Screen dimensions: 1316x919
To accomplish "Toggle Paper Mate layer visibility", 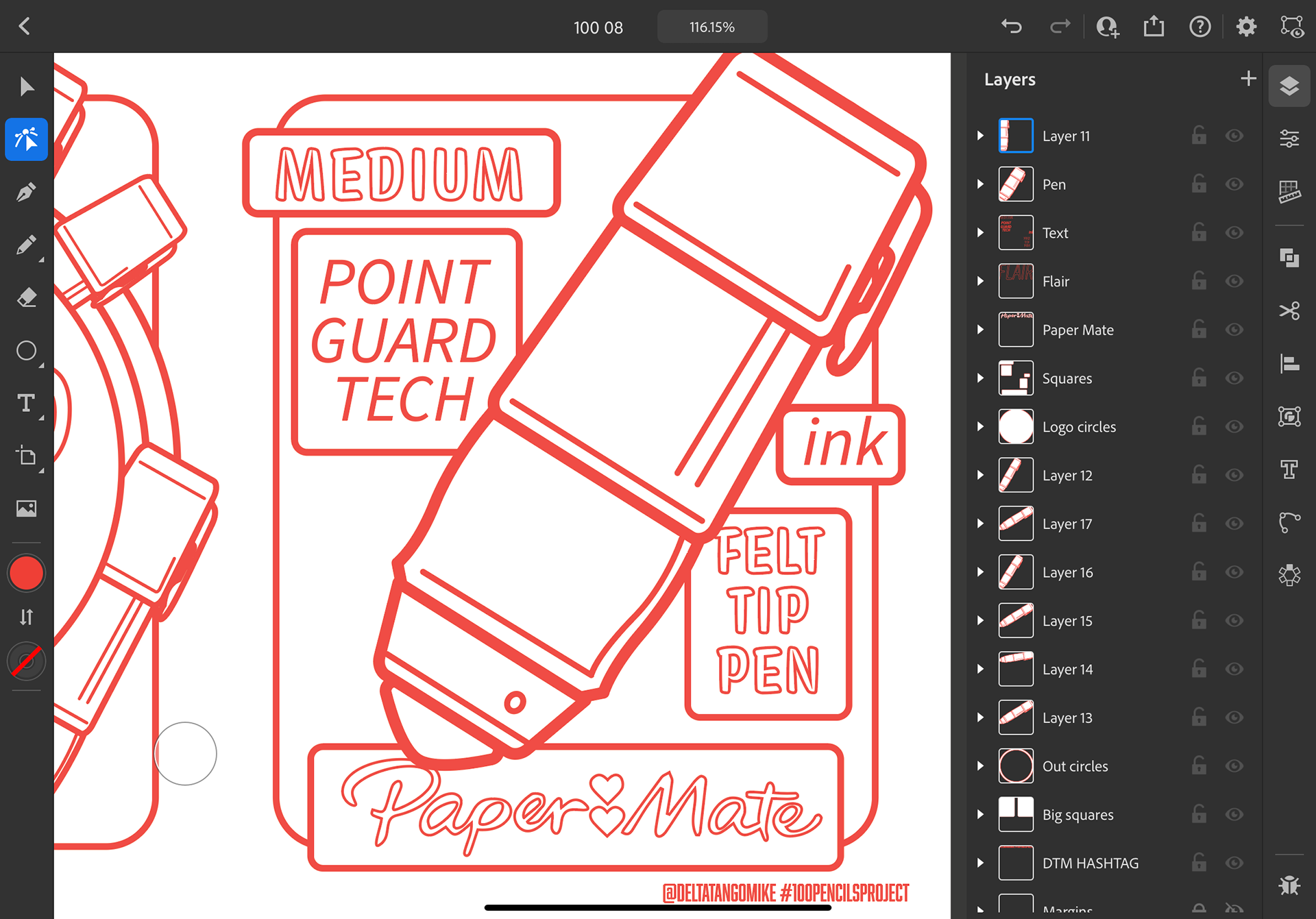I will pyautogui.click(x=1234, y=330).
